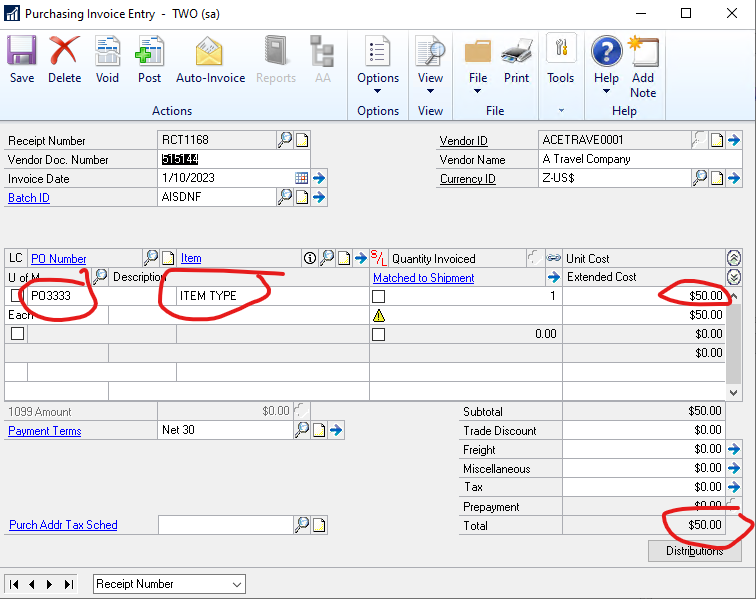Click Batch ID expansion arrow
The height and width of the screenshot is (599, 756).
pos(319,197)
